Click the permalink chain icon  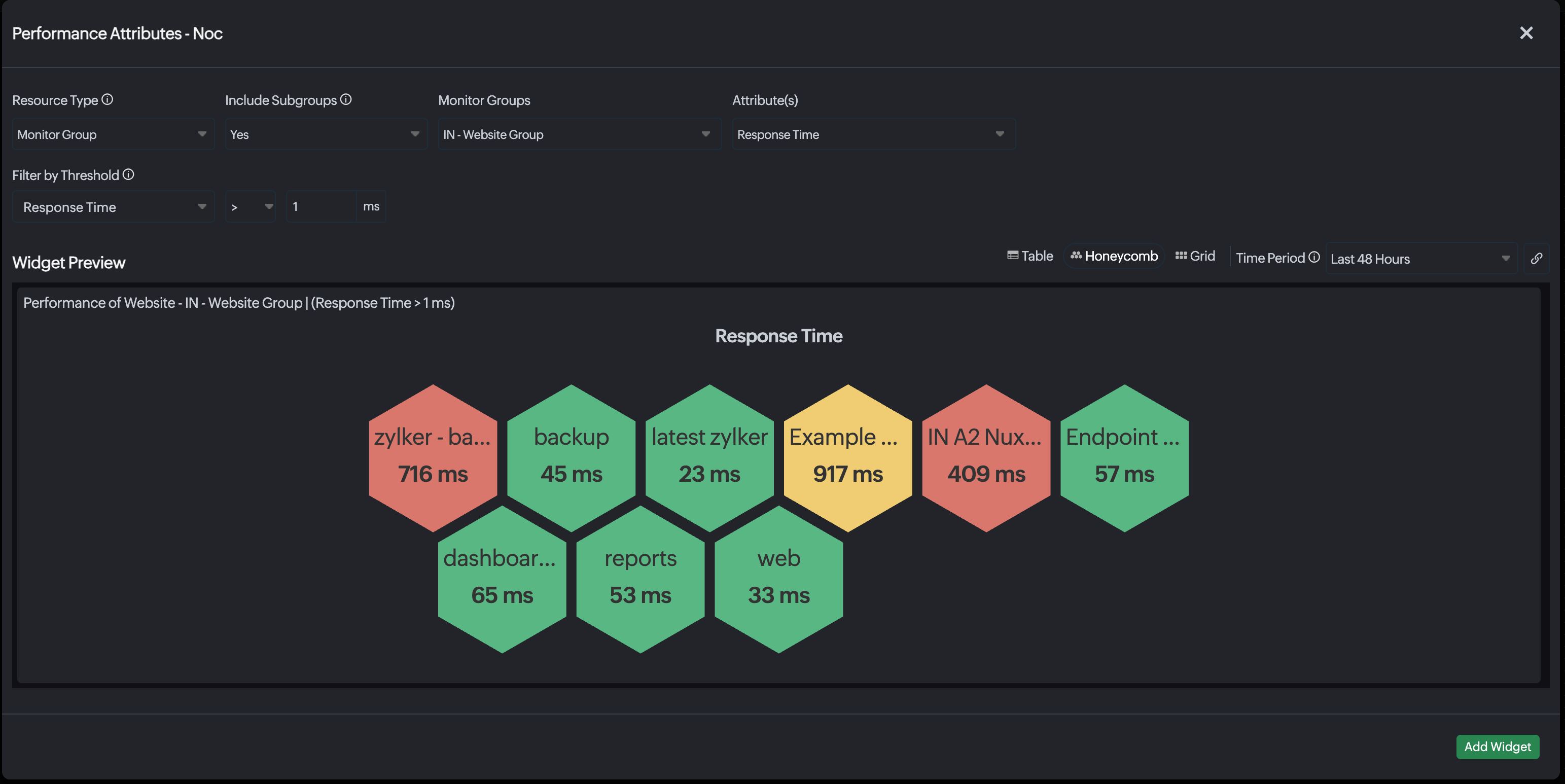click(1537, 259)
